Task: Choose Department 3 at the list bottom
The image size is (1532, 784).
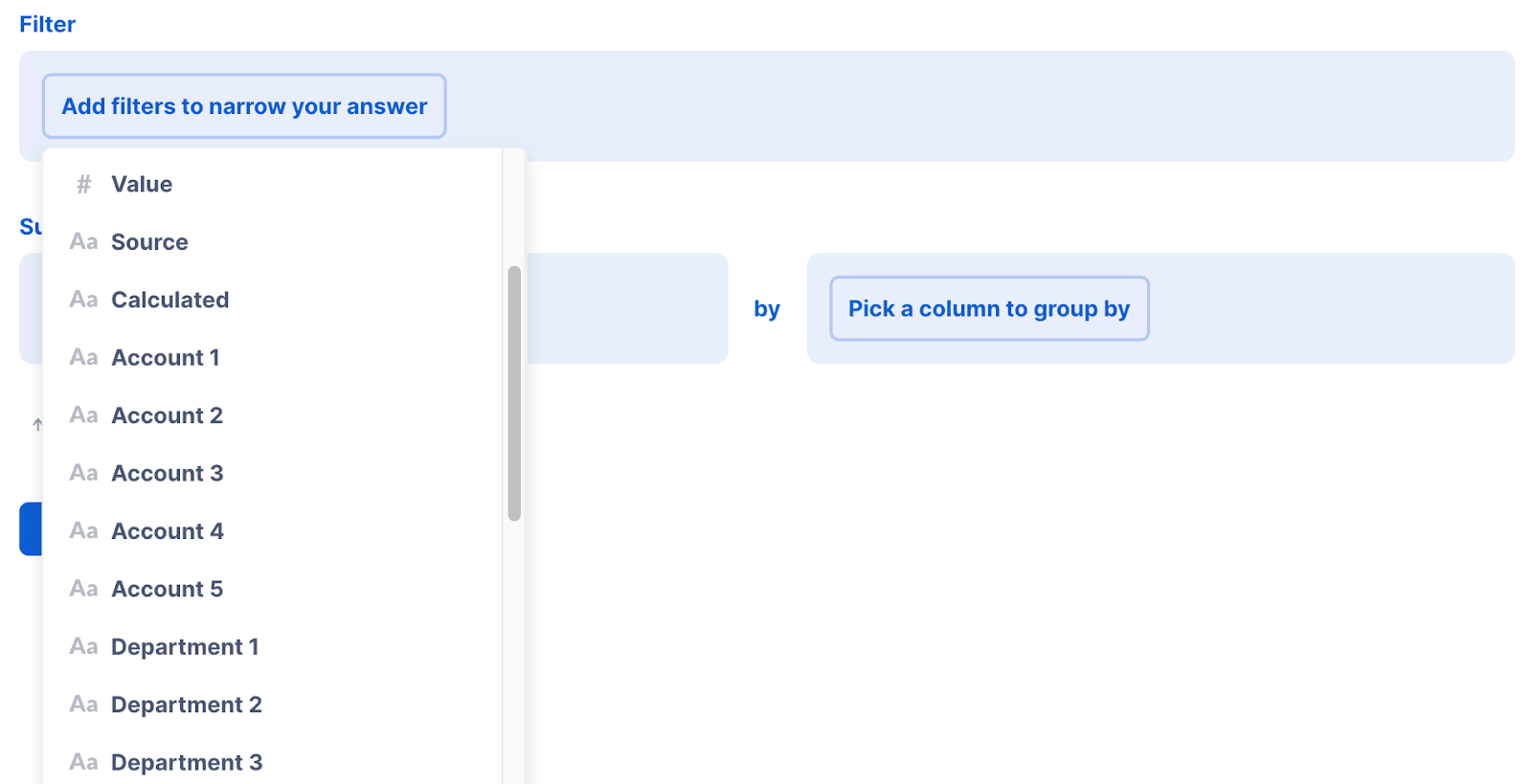Action: coord(187,761)
